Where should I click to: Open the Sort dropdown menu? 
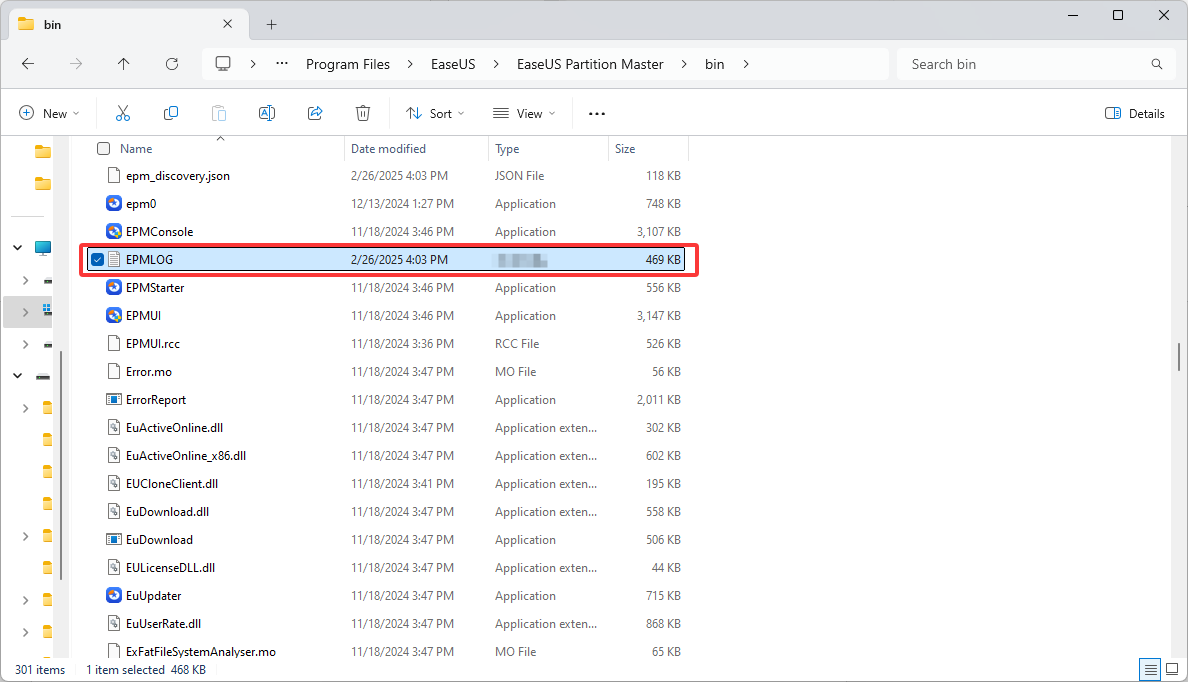pos(435,114)
